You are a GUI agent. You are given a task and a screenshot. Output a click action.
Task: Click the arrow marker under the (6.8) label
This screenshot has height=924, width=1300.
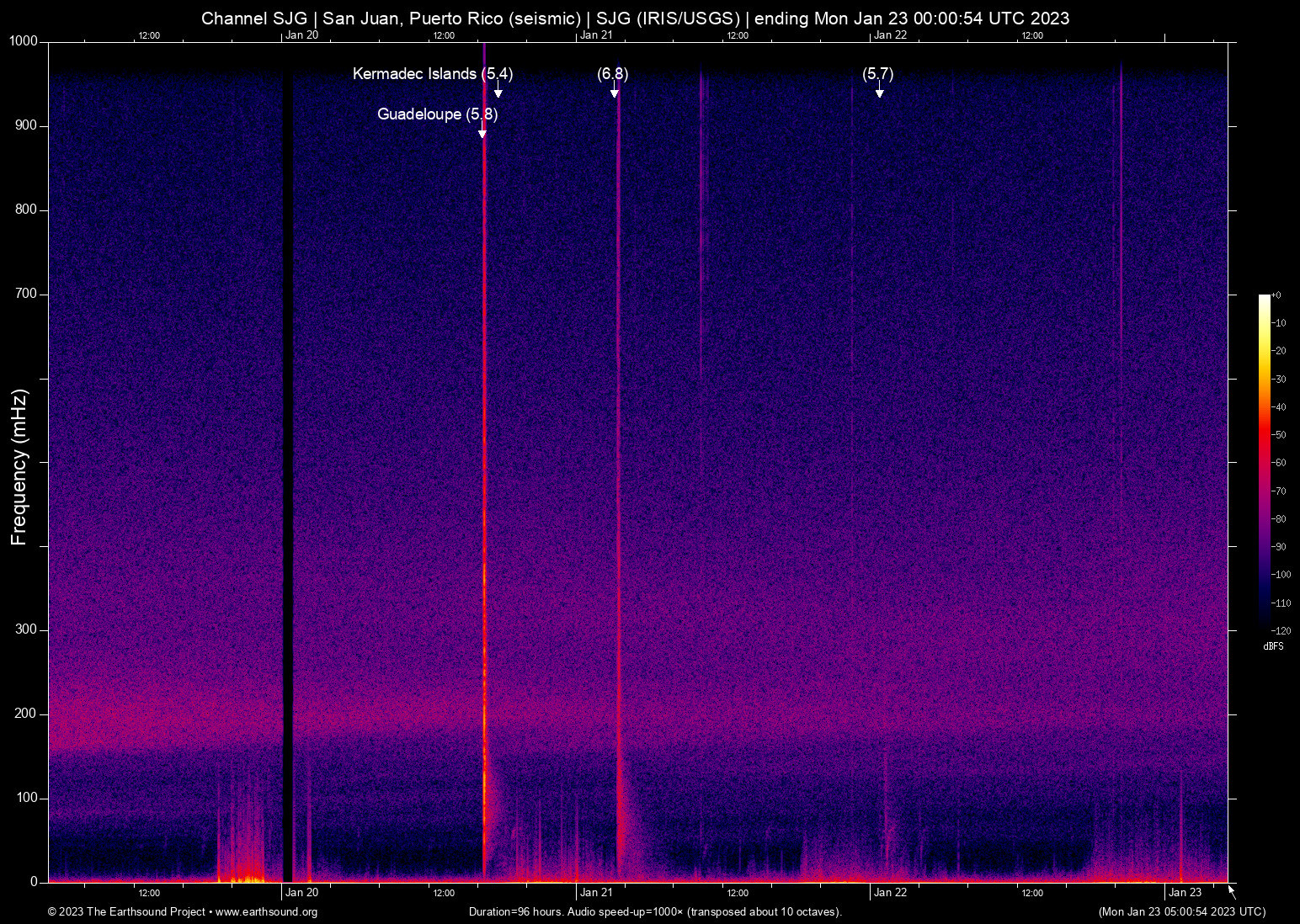coord(615,92)
